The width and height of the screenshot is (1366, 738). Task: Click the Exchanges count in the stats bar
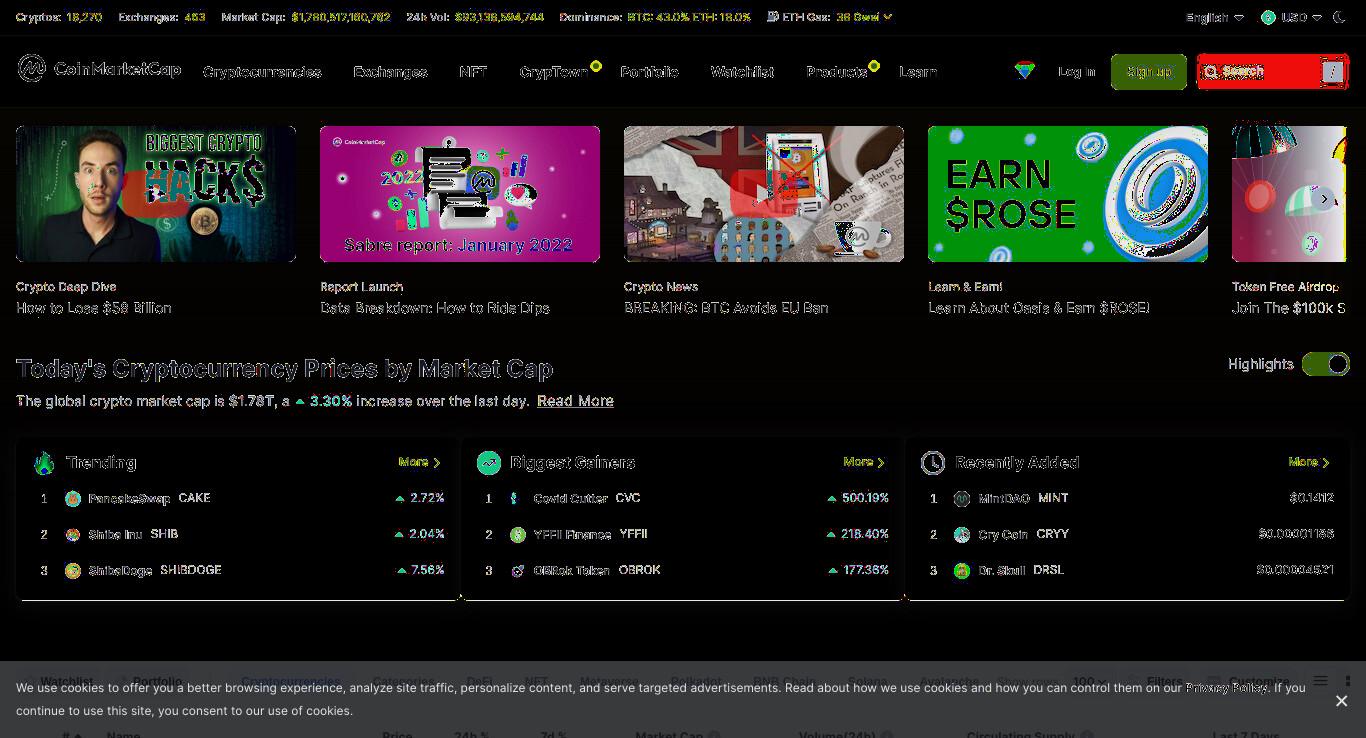[x=194, y=17]
